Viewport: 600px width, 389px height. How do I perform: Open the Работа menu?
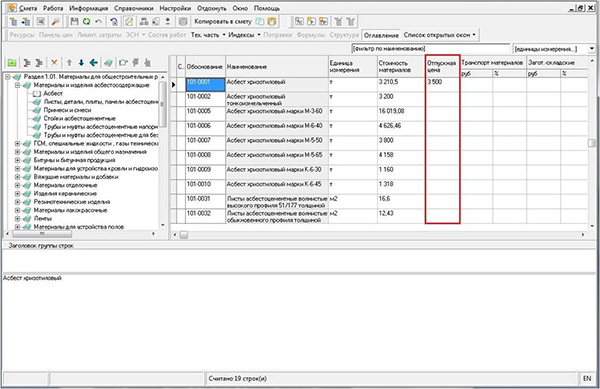pos(53,8)
